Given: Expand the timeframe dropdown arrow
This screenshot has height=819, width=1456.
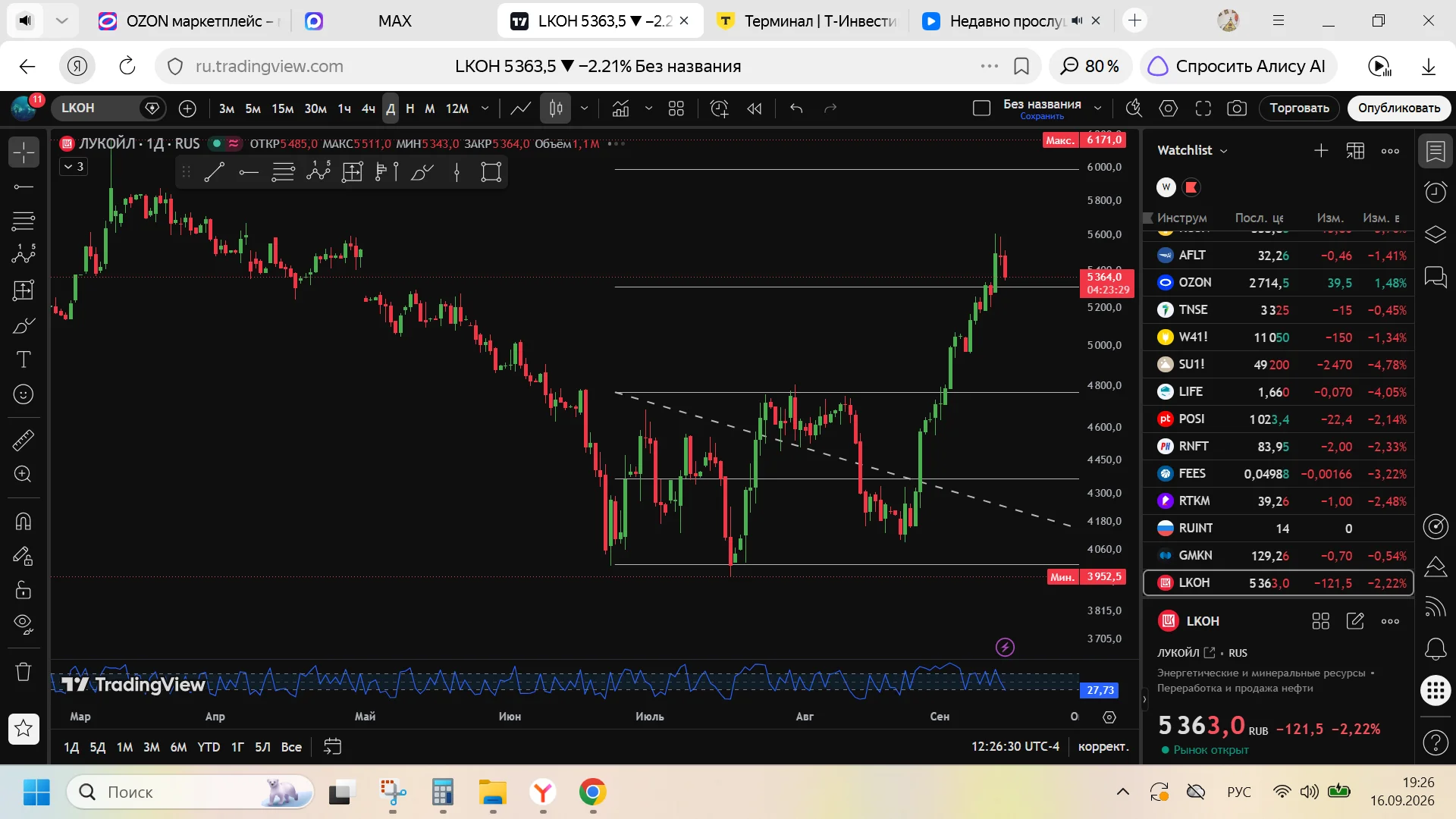Looking at the screenshot, I should point(485,108).
